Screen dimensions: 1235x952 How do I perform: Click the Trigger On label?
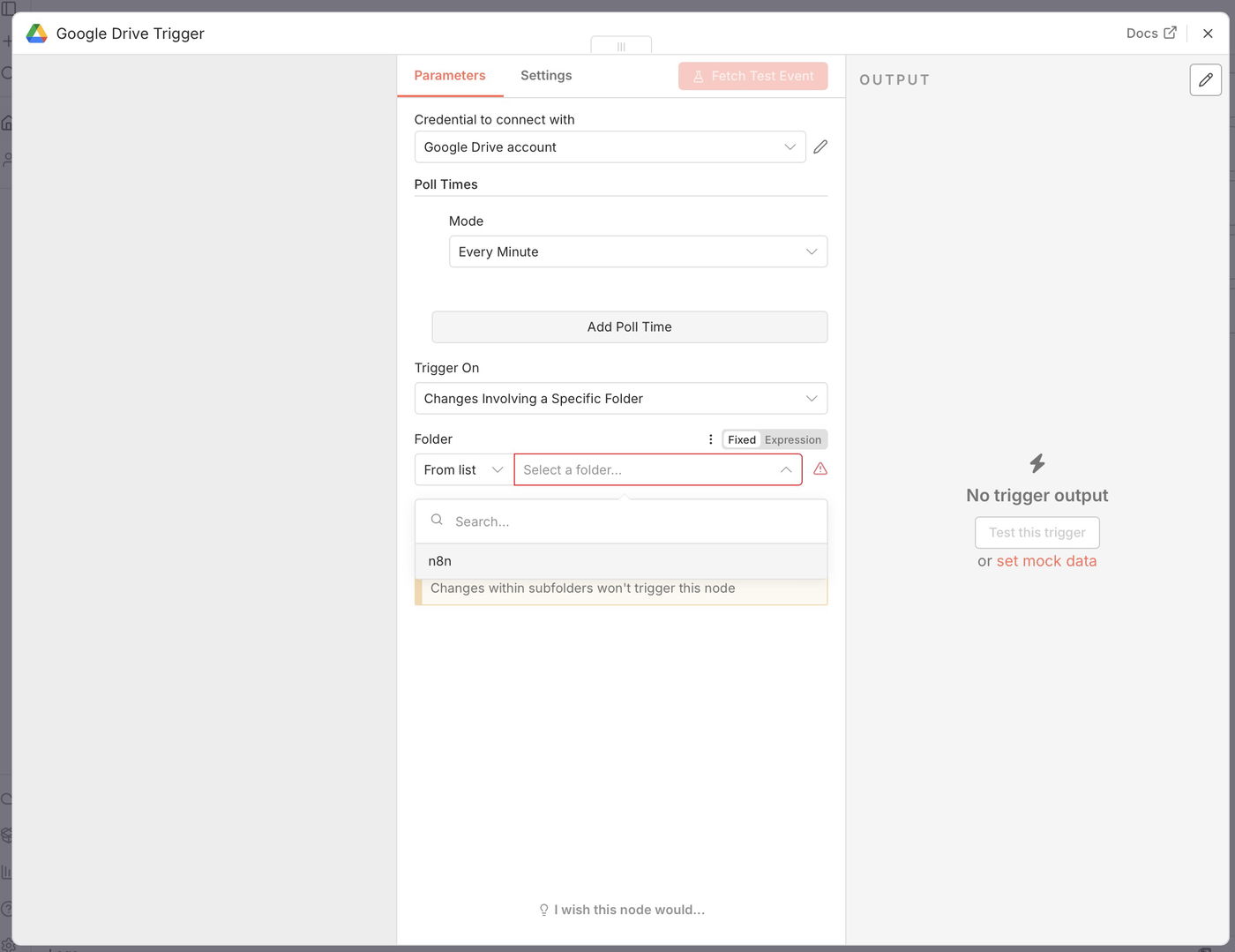[x=447, y=368]
